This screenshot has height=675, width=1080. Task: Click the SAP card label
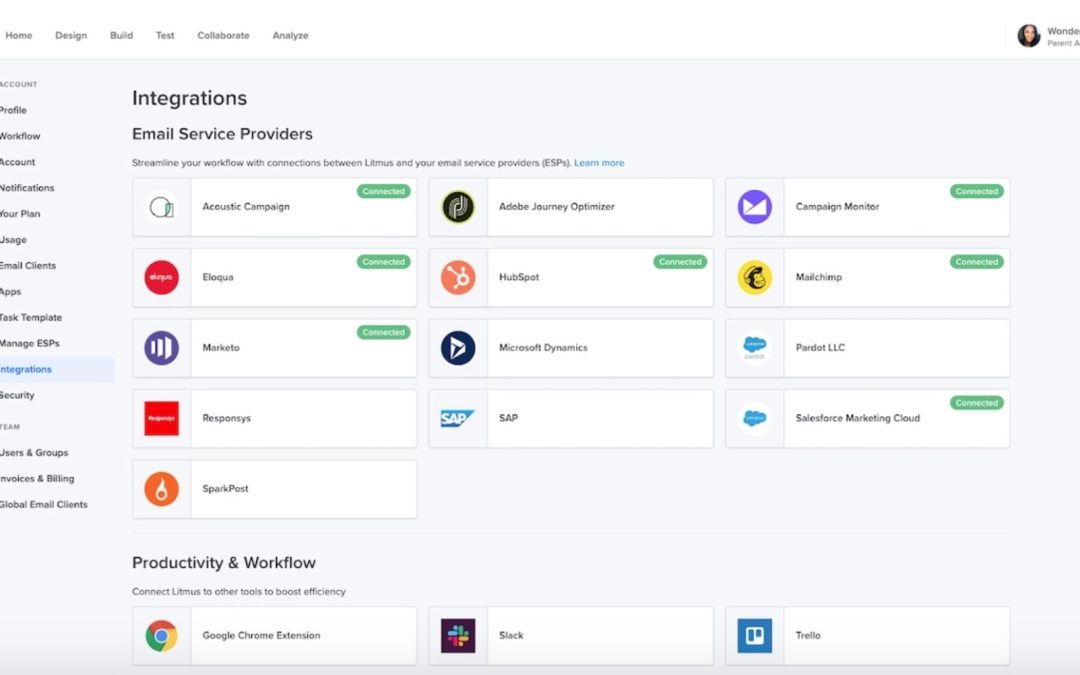point(508,418)
